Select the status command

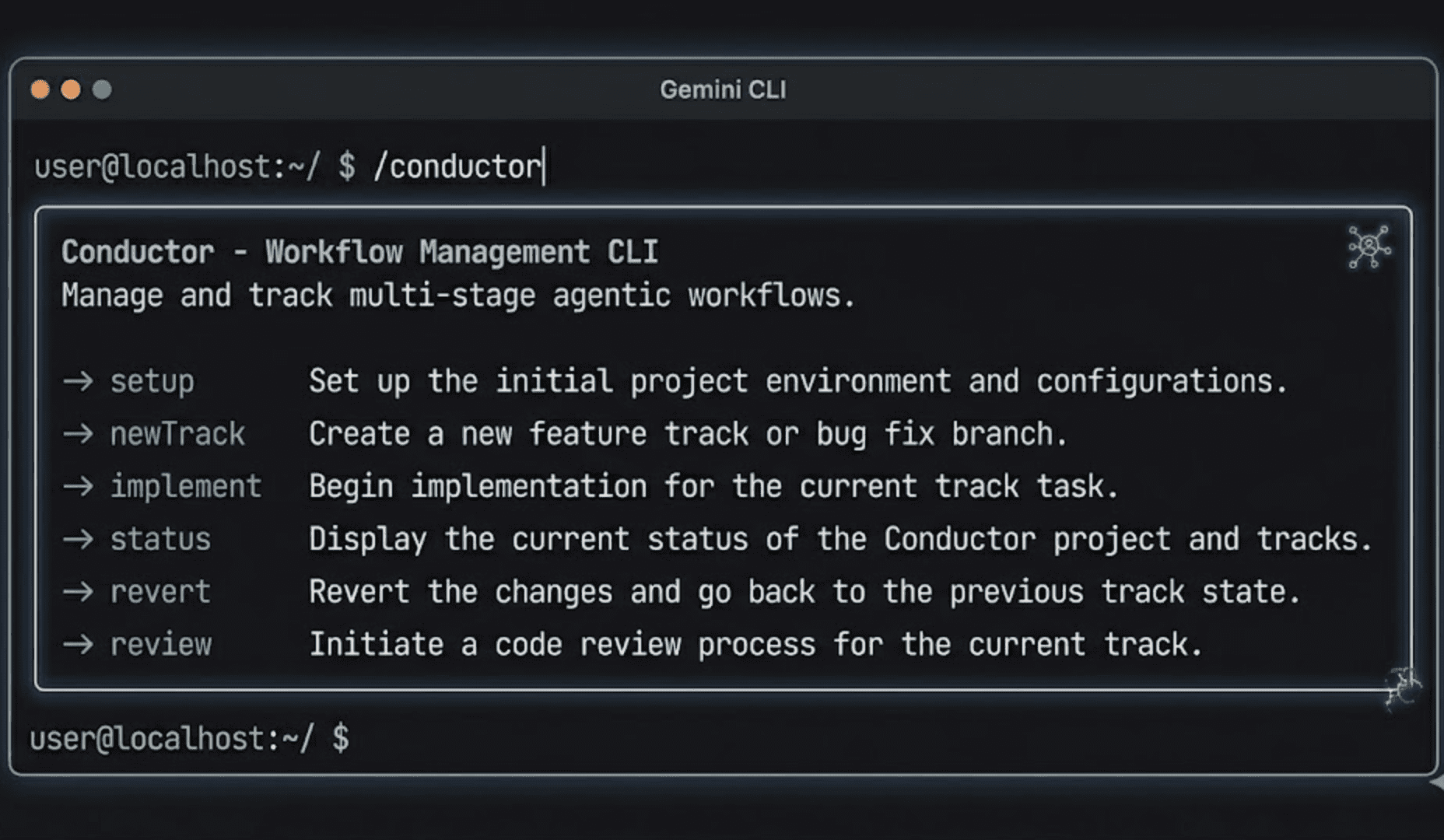[x=160, y=539]
